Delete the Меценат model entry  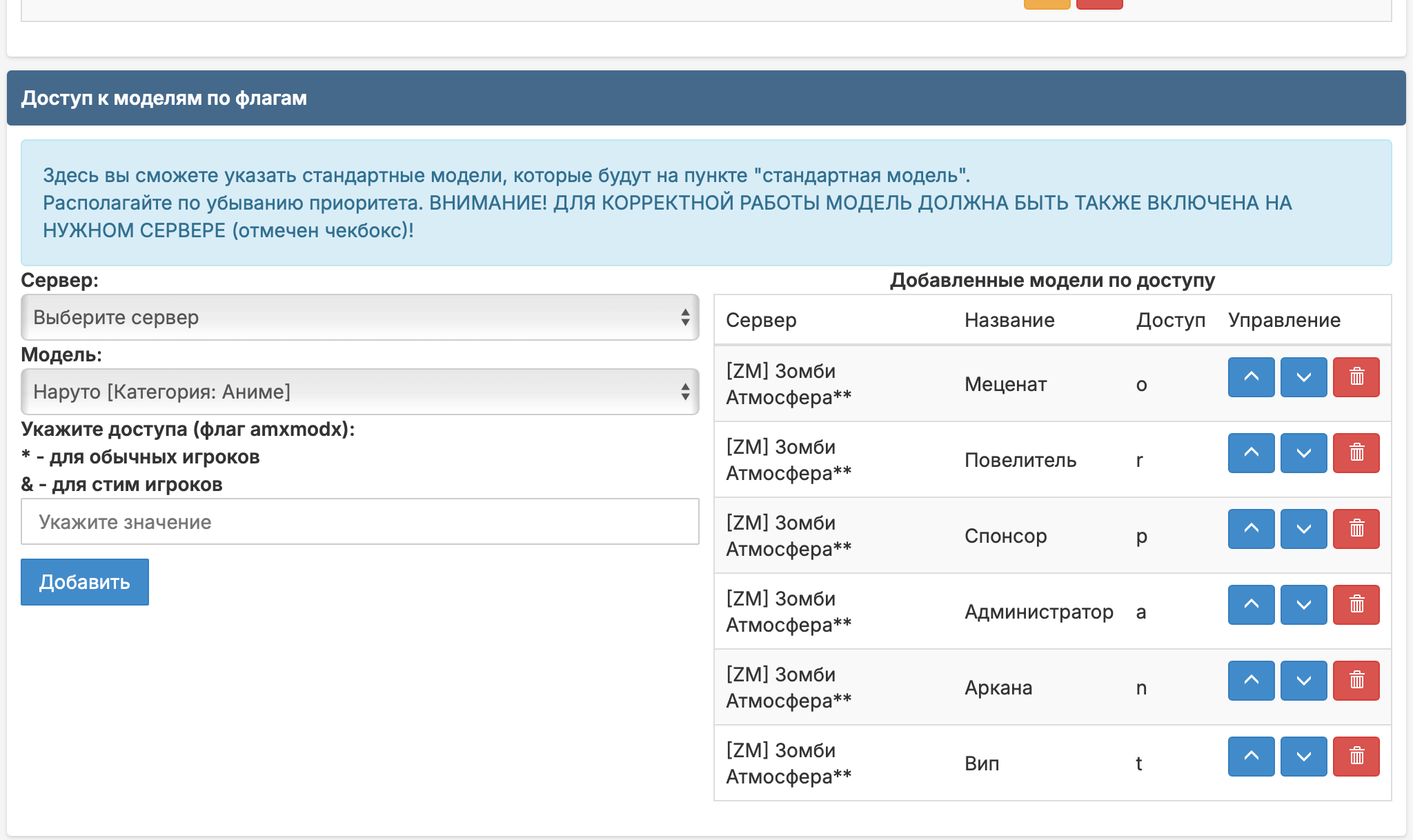coord(1356,377)
